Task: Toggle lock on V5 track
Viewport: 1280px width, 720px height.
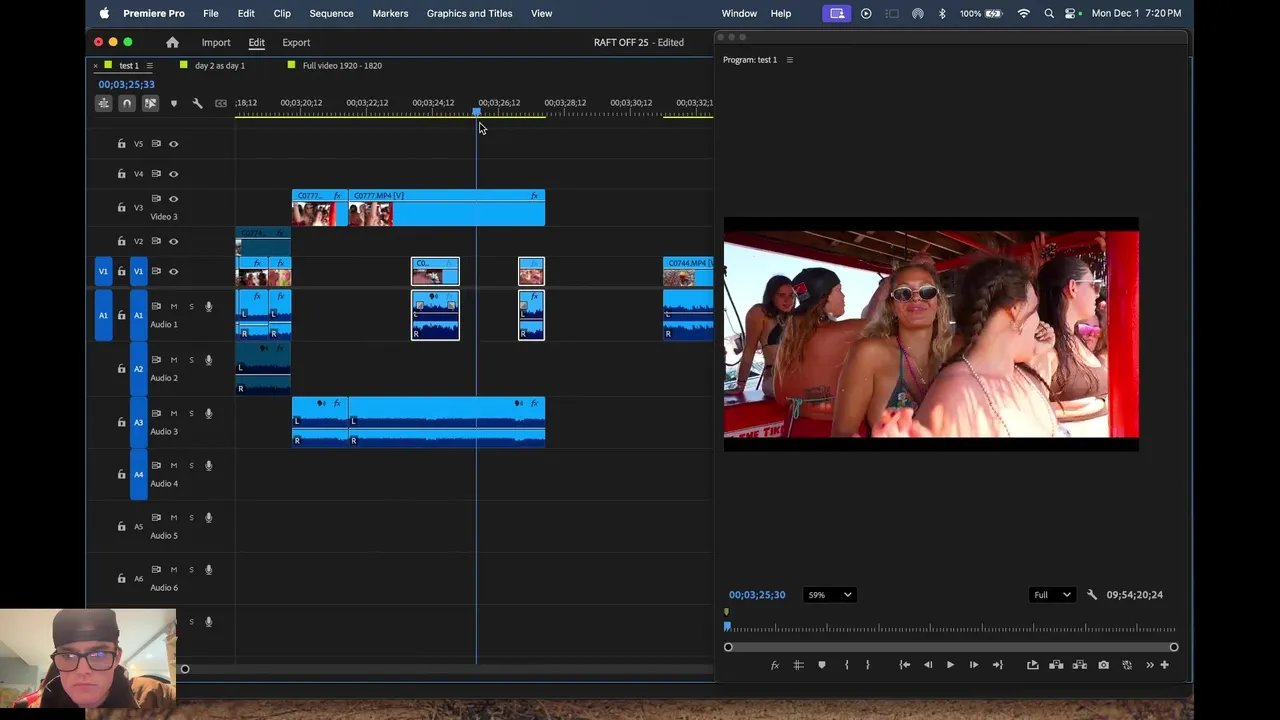Action: [x=122, y=144]
